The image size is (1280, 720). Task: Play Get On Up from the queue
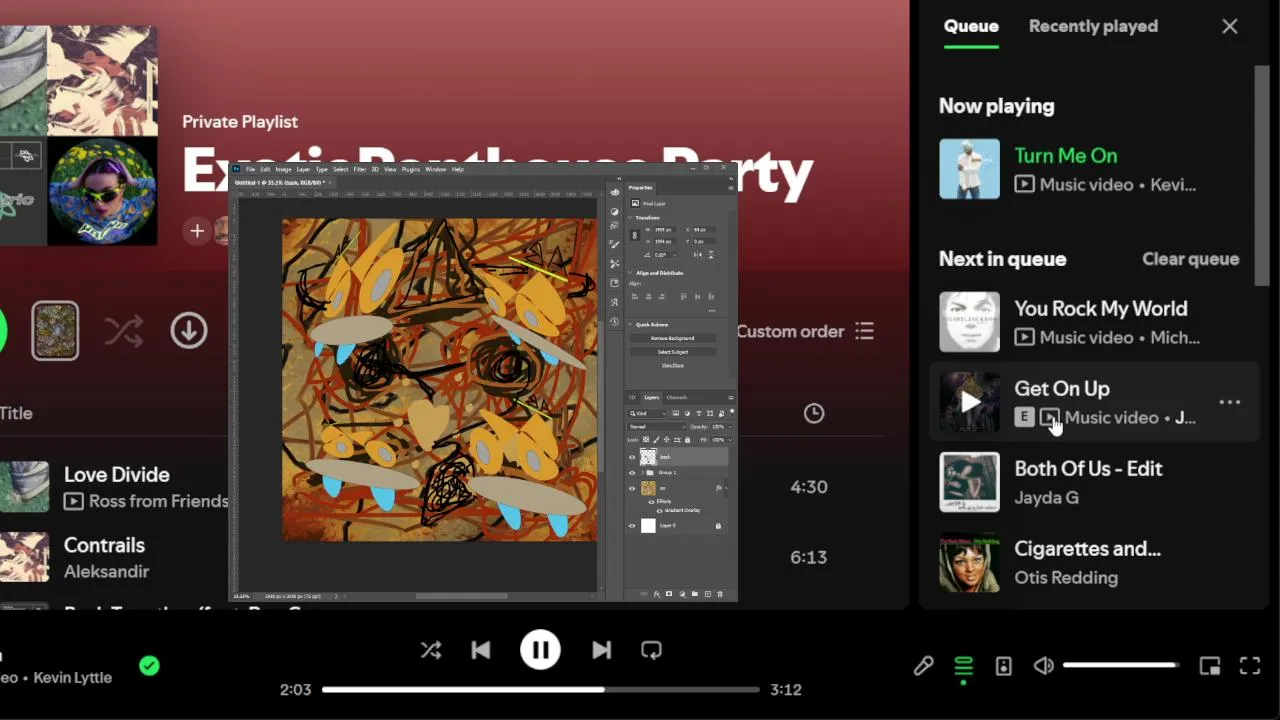point(970,402)
